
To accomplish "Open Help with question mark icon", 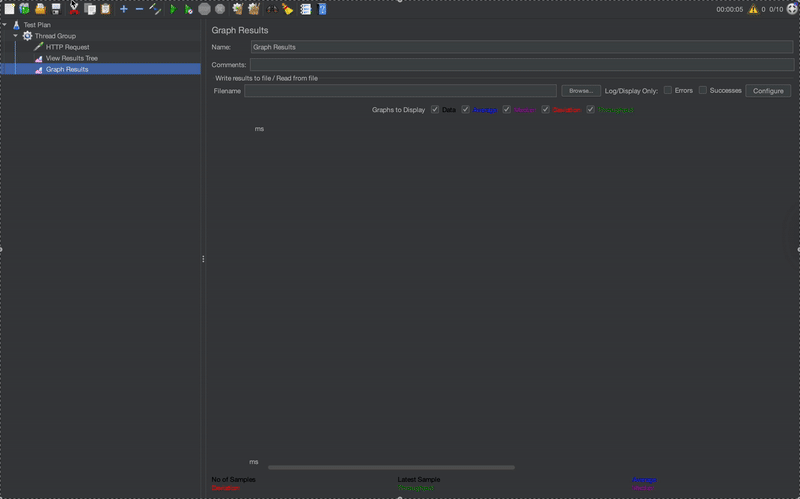I will click(322, 9).
